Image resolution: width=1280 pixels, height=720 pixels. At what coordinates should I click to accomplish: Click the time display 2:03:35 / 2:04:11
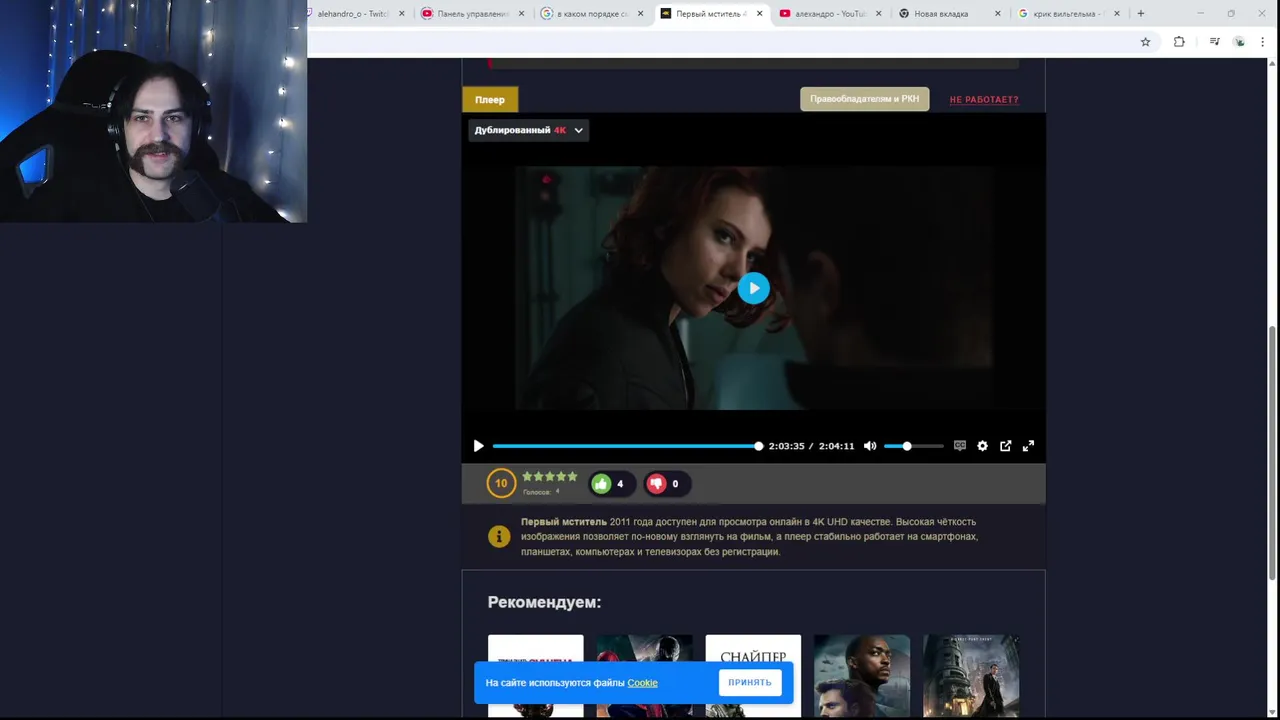811,446
